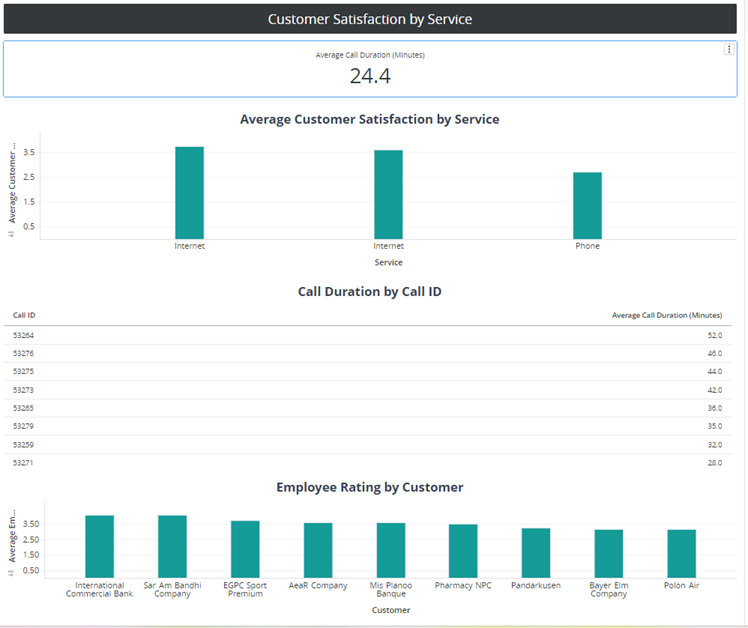748x628 pixels.
Task: Select the leftmost Internet bar in the satisfaction chart
Action: pyautogui.click(x=189, y=192)
